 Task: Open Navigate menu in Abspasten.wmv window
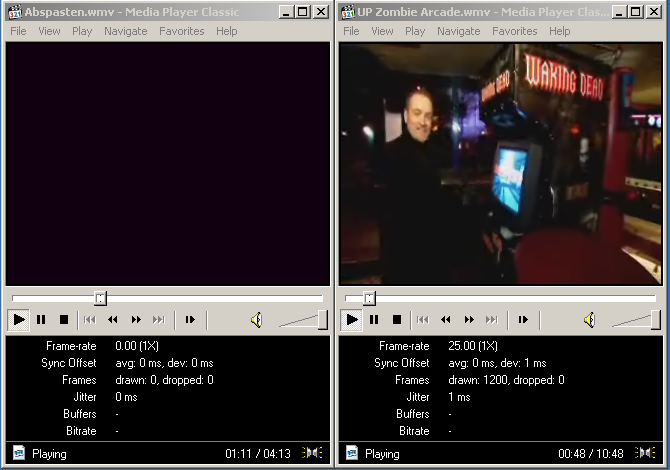(x=126, y=31)
